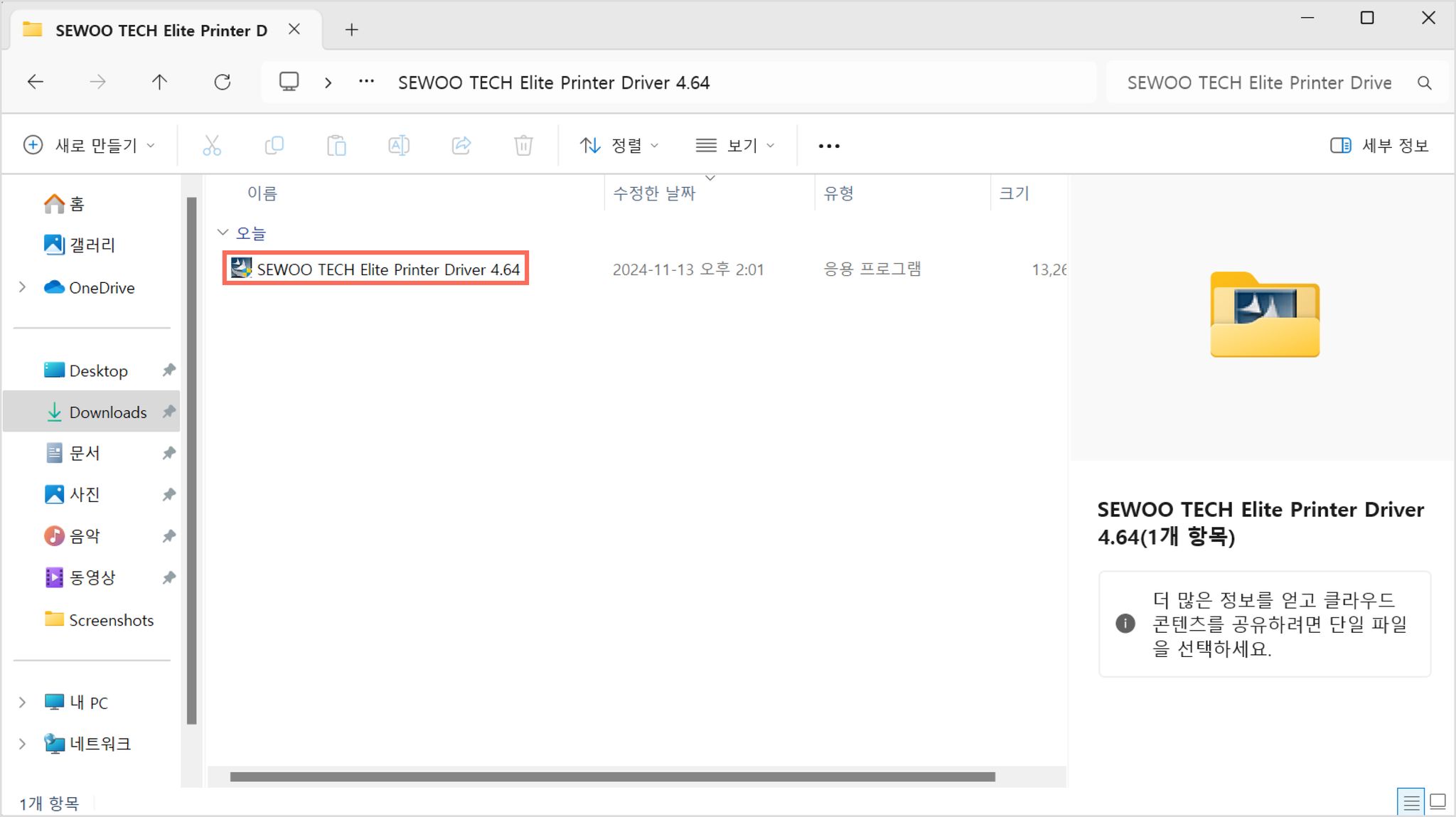Sort by the 이름 column header

coord(262,193)
